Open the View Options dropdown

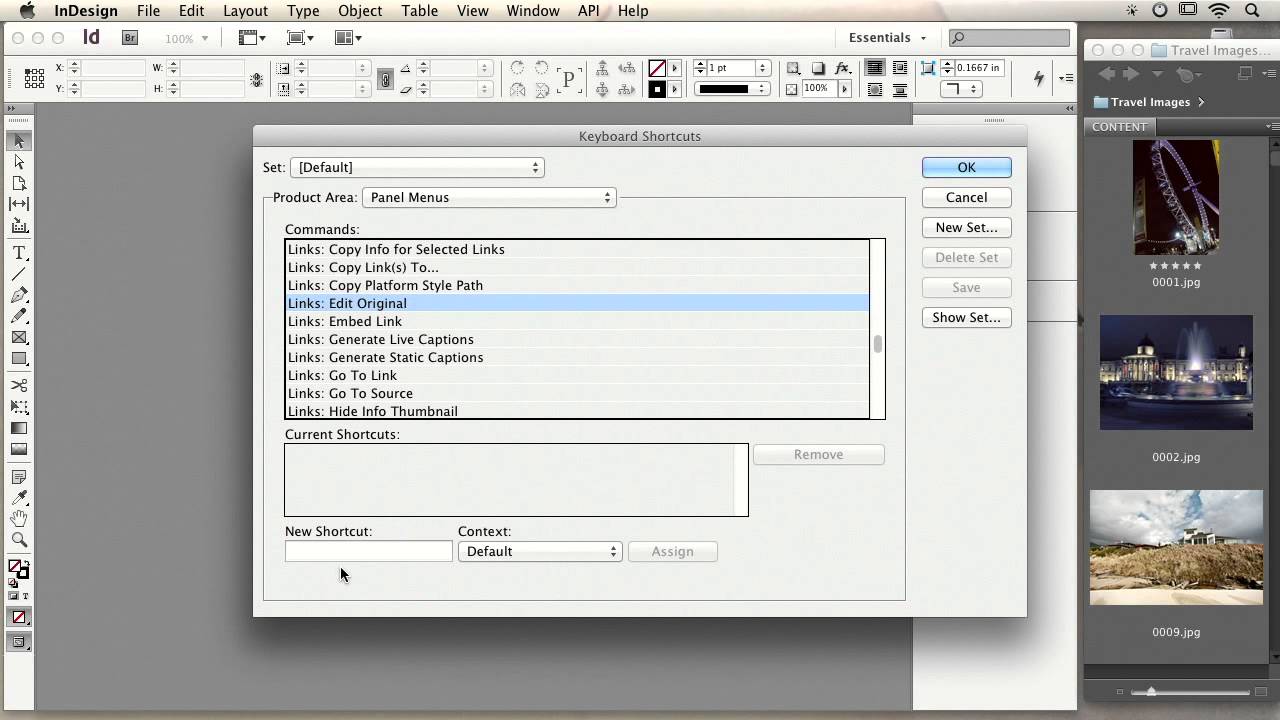[x=252, y=38]
